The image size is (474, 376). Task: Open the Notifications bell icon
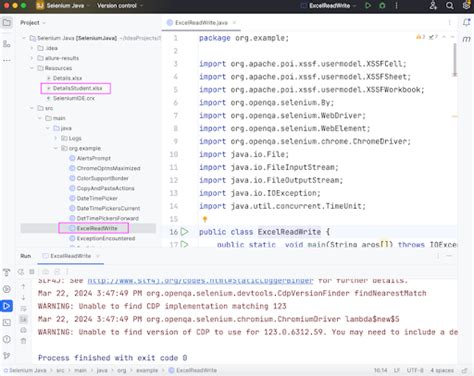coord(466,23)
